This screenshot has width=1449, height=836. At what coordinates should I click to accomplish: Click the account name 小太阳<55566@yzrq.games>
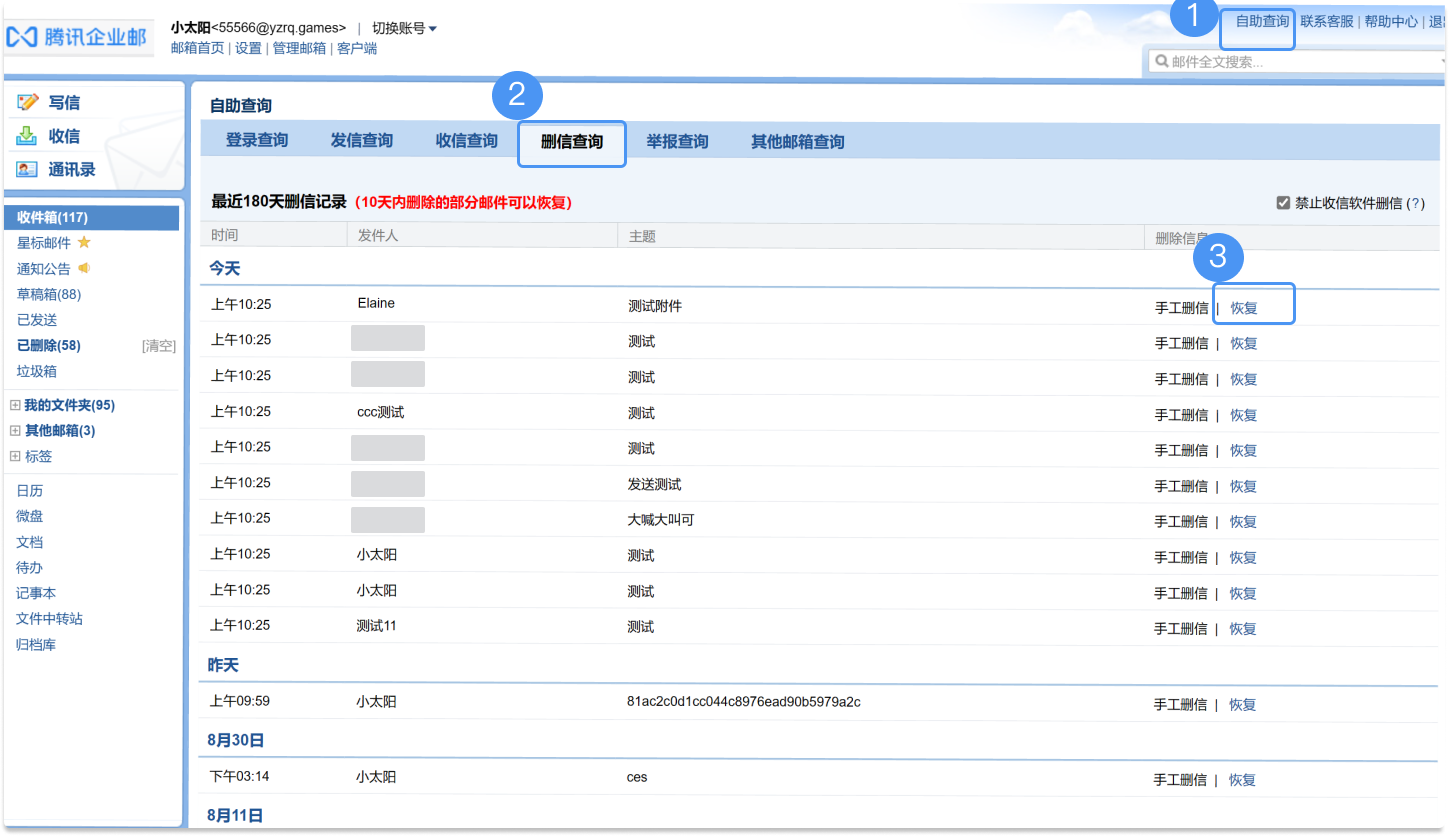click(259, 28)
